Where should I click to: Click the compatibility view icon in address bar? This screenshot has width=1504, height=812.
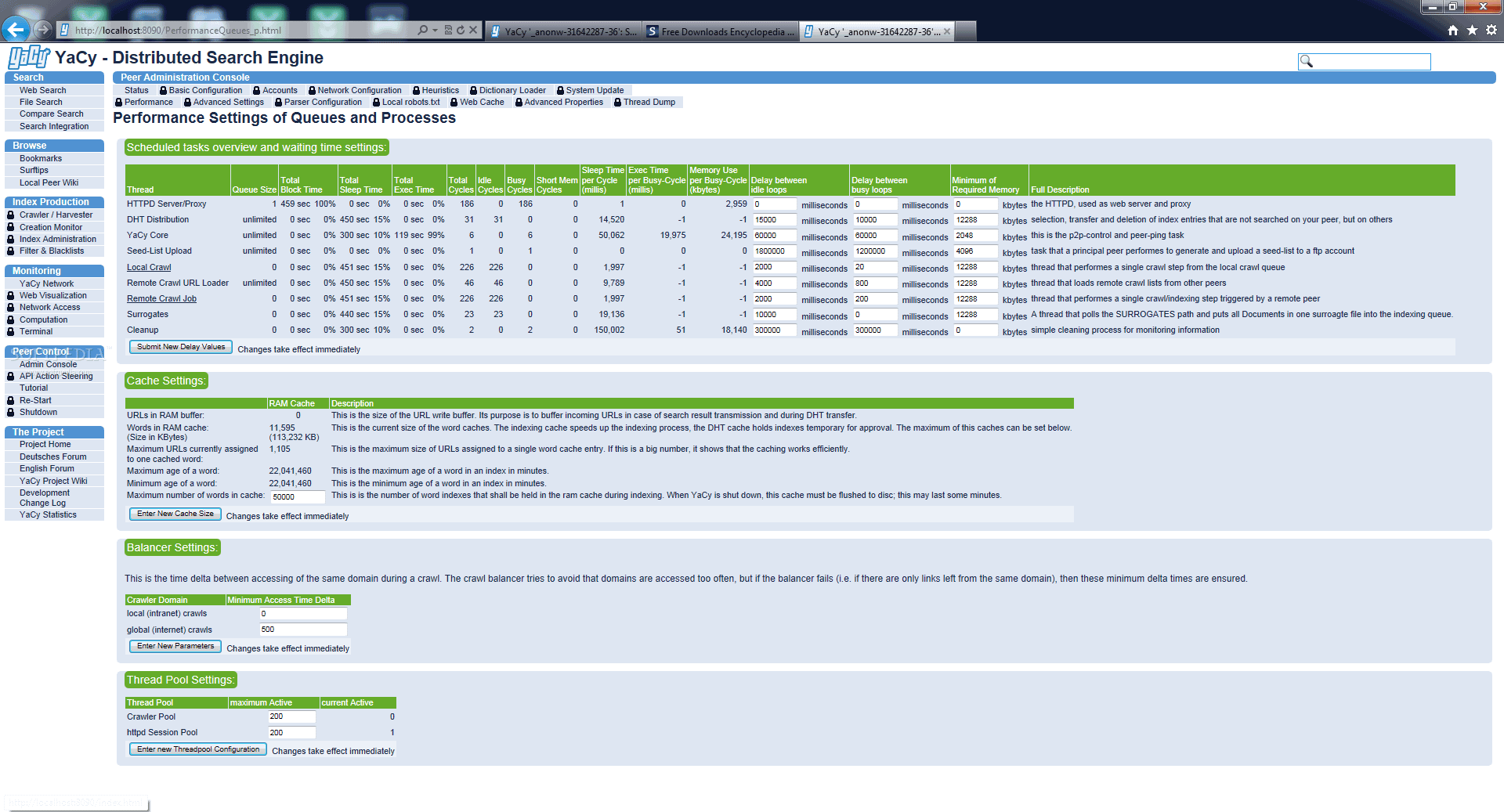coord(448,30)
